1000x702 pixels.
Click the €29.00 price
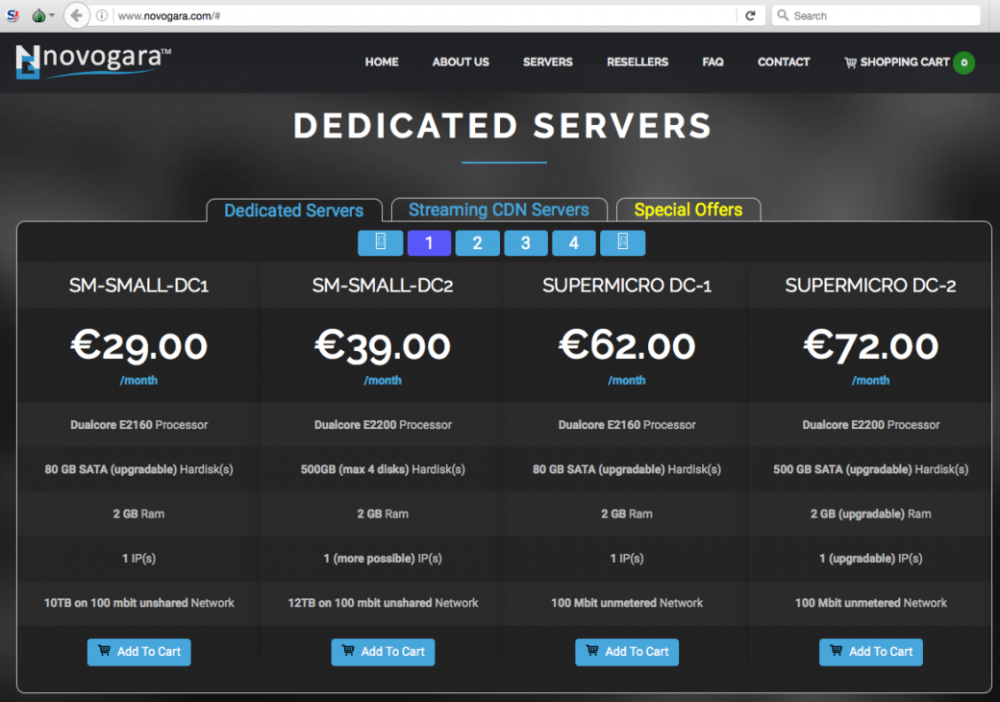coord(138,346)
